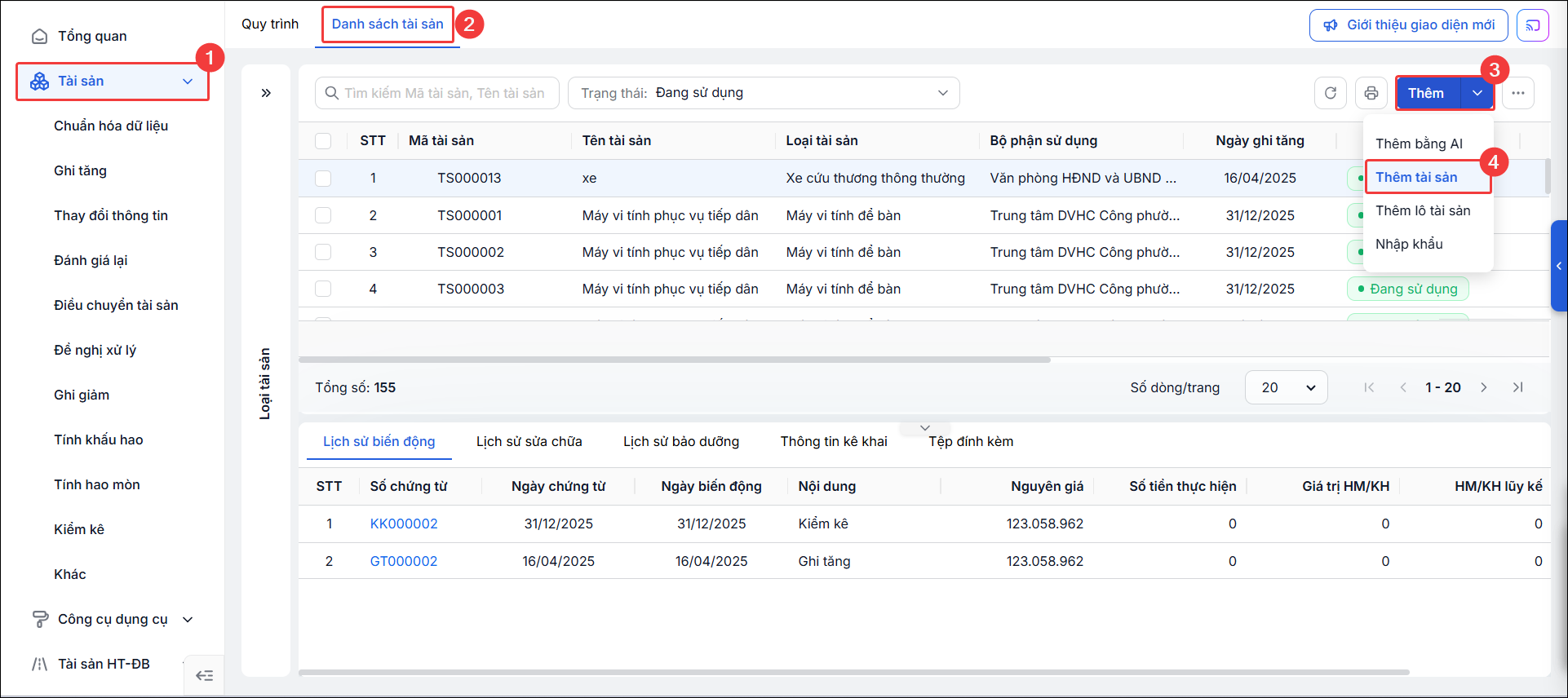Collapse the detail panel chevron
Viewport: 1568px width, 698px height.
(925, 428)
